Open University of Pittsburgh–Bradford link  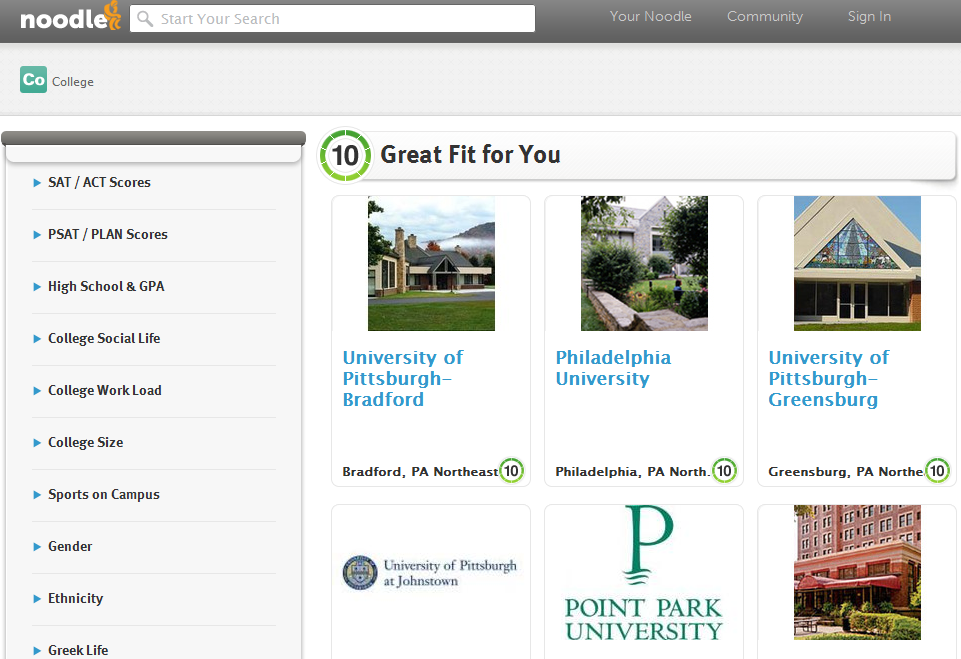(403, 378)
